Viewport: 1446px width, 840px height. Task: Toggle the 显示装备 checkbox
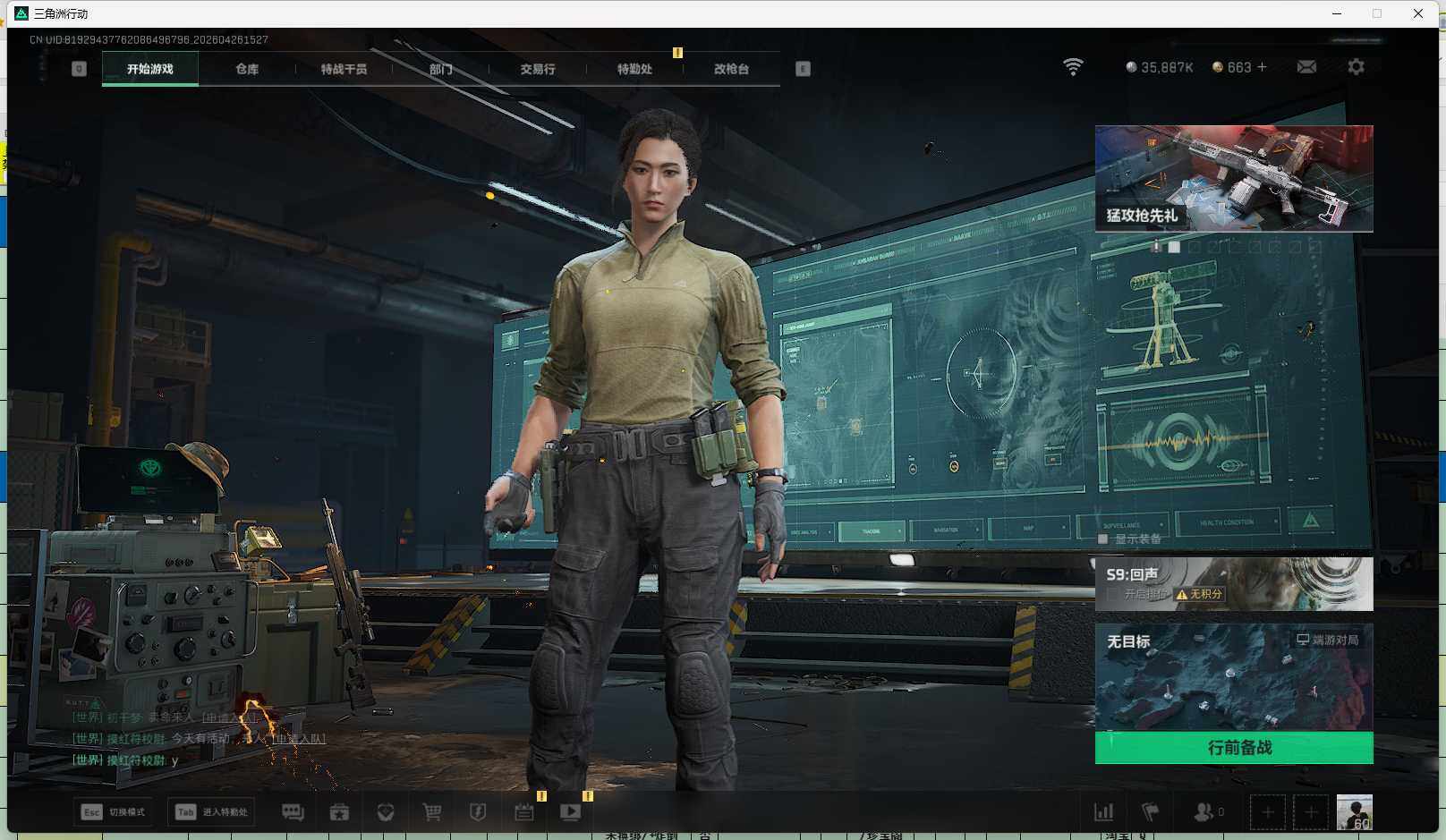coord(1103,539)
